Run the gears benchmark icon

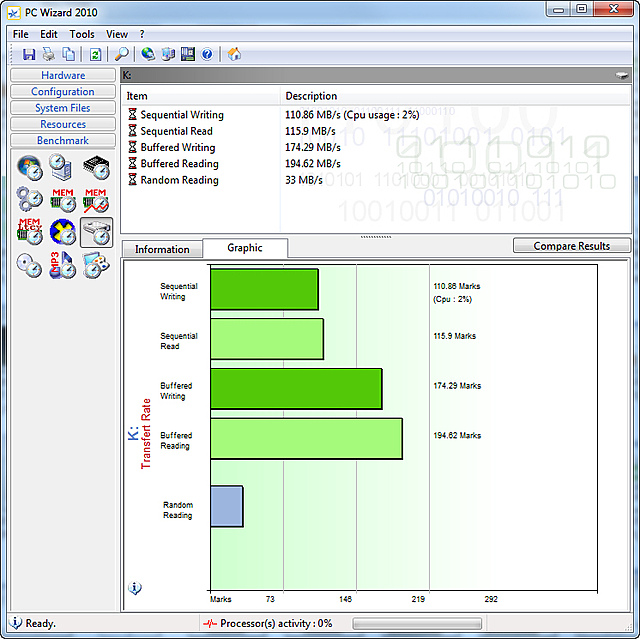tap(30, 200)
